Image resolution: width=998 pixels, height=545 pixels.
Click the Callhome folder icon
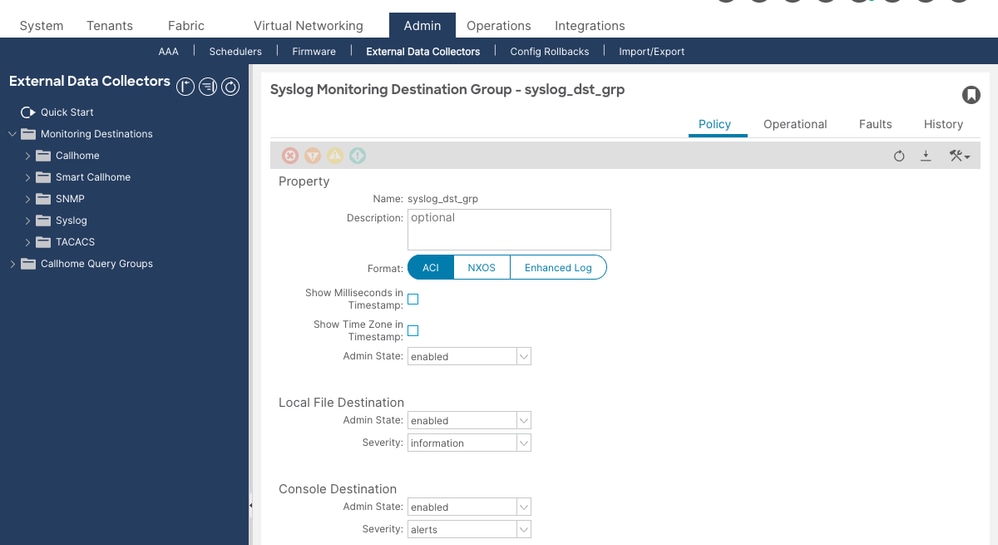pyautogui.click(x=43, y=155)
